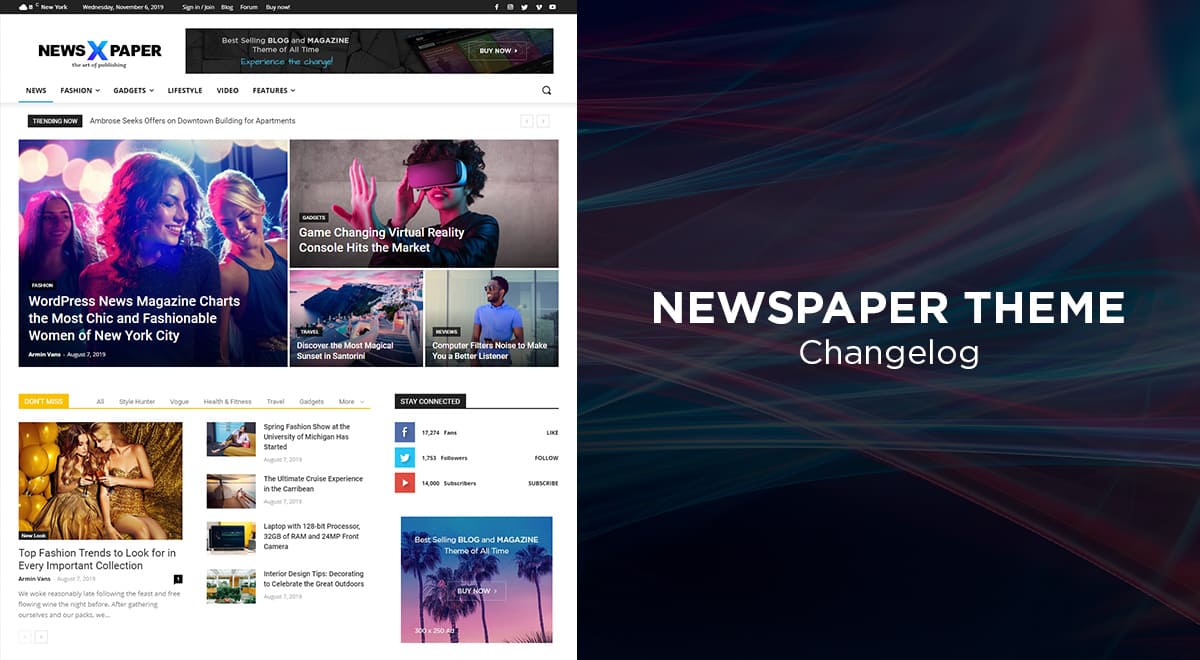
Task: Open trending headline about Ambrose downtown building
Action: tap(192, 121)
